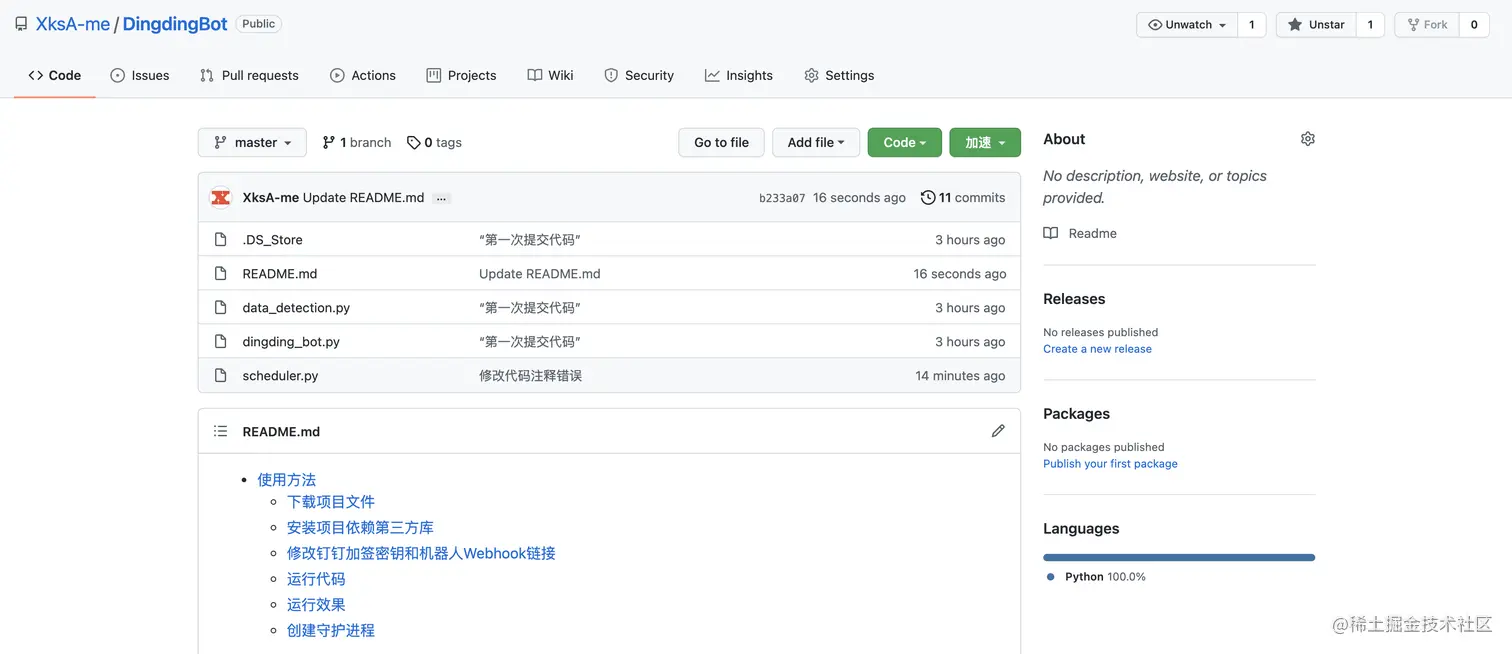Open the DingdingBot repository link
This screenshot has width=1512, height=654.
click(175, 24)
